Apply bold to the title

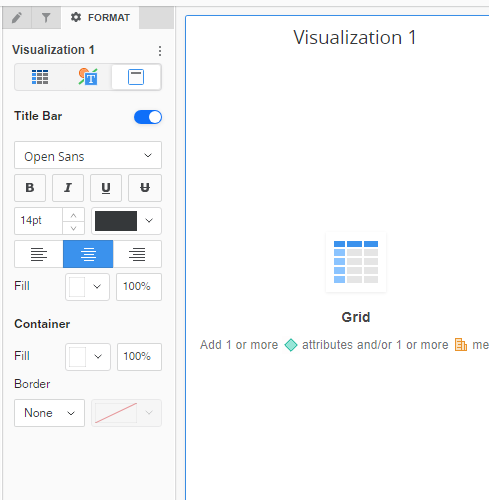[x=30, y=188]
